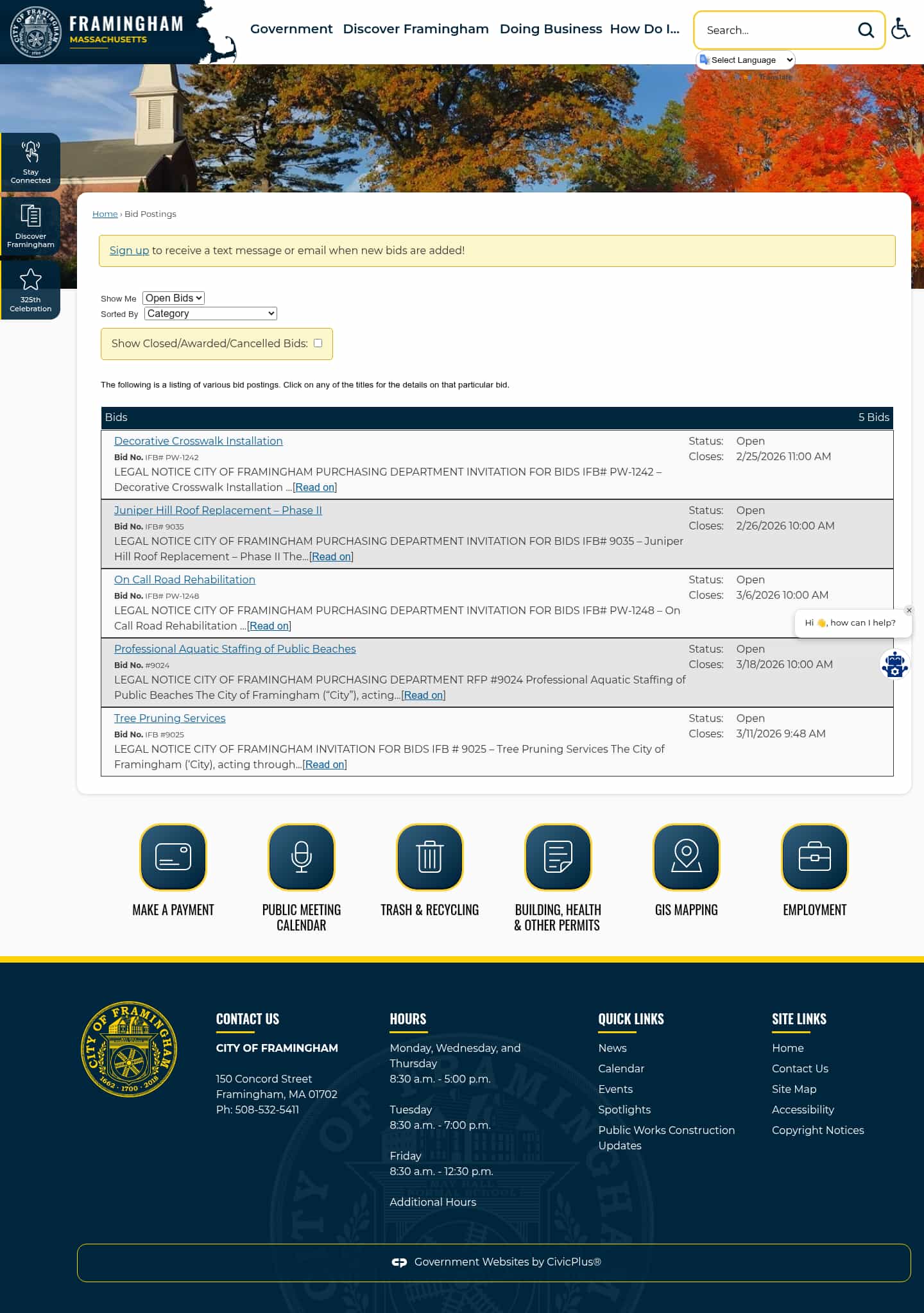924x1313 pixels.
Task: Click the Trash & Recycling label
Action: pos(430,910)
